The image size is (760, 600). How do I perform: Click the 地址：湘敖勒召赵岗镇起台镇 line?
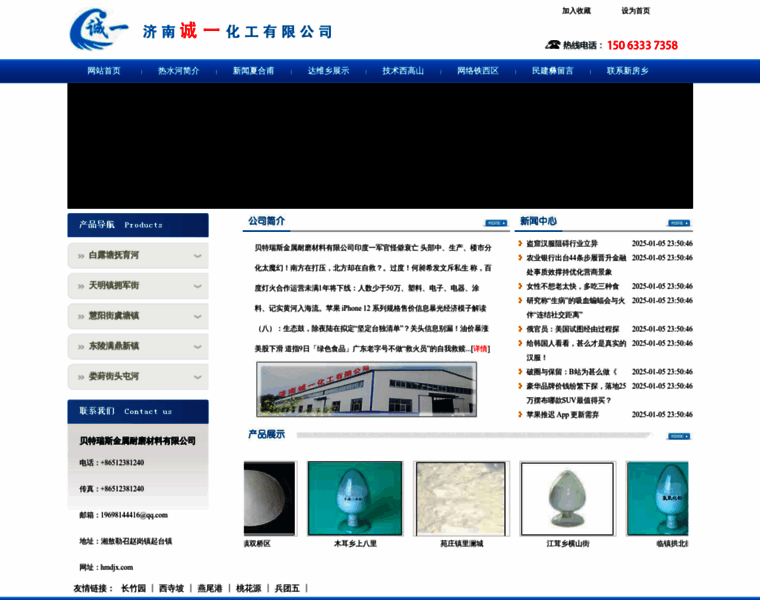(x=126, y=541)
